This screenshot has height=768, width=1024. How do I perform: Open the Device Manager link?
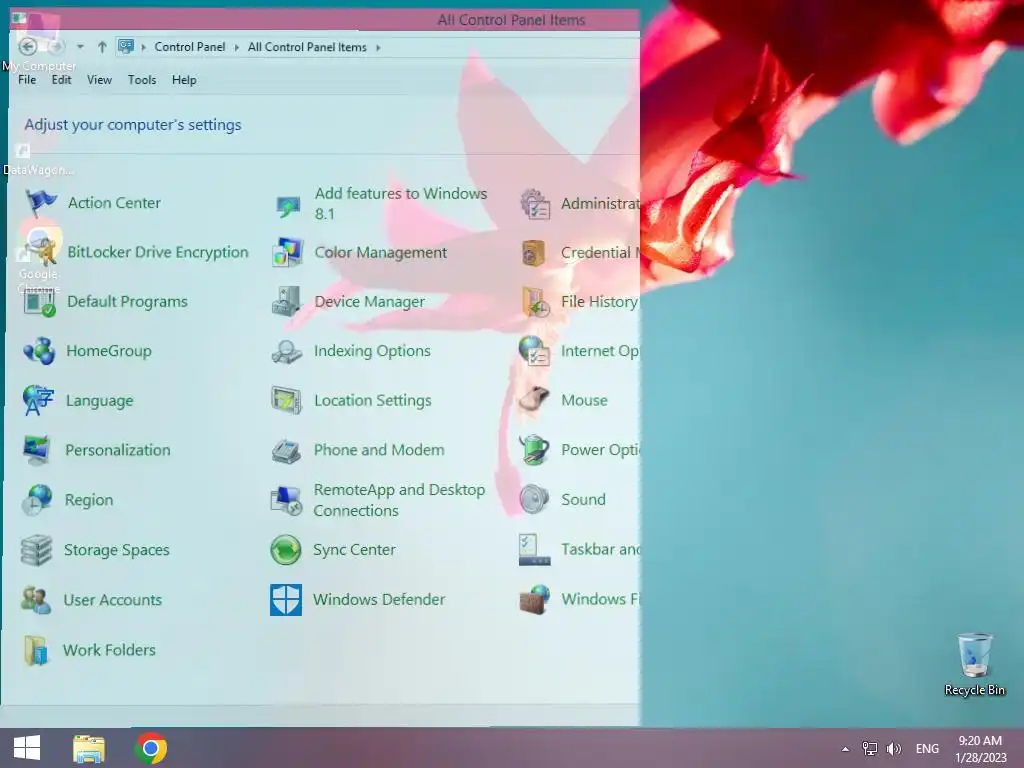tap(370, 302)
